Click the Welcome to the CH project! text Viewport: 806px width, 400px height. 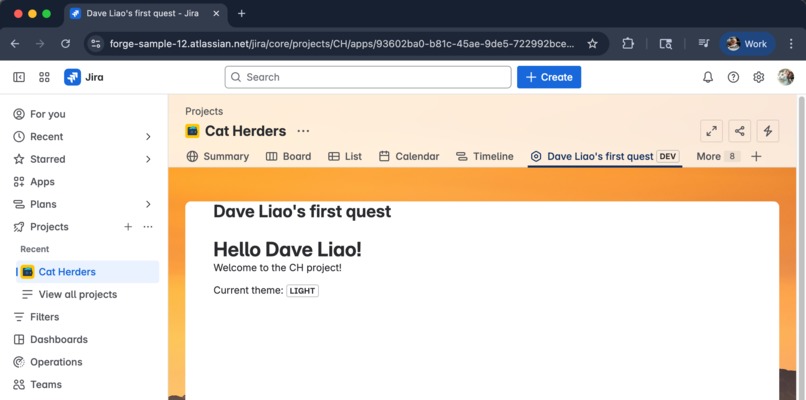278,268
